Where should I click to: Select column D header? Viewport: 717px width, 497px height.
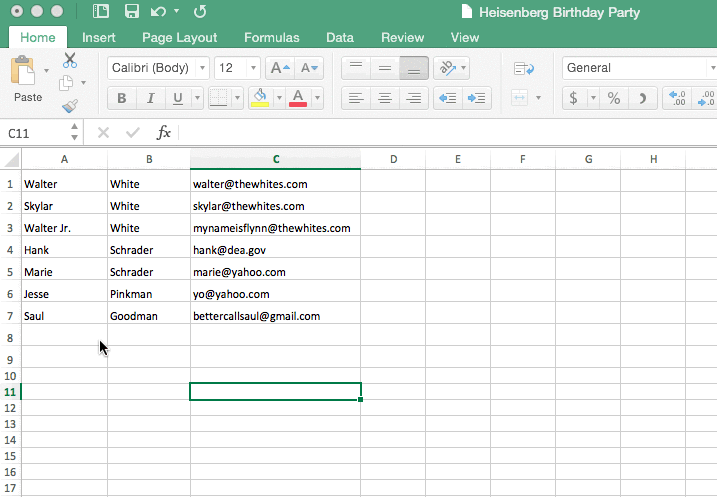pos(393,159)
